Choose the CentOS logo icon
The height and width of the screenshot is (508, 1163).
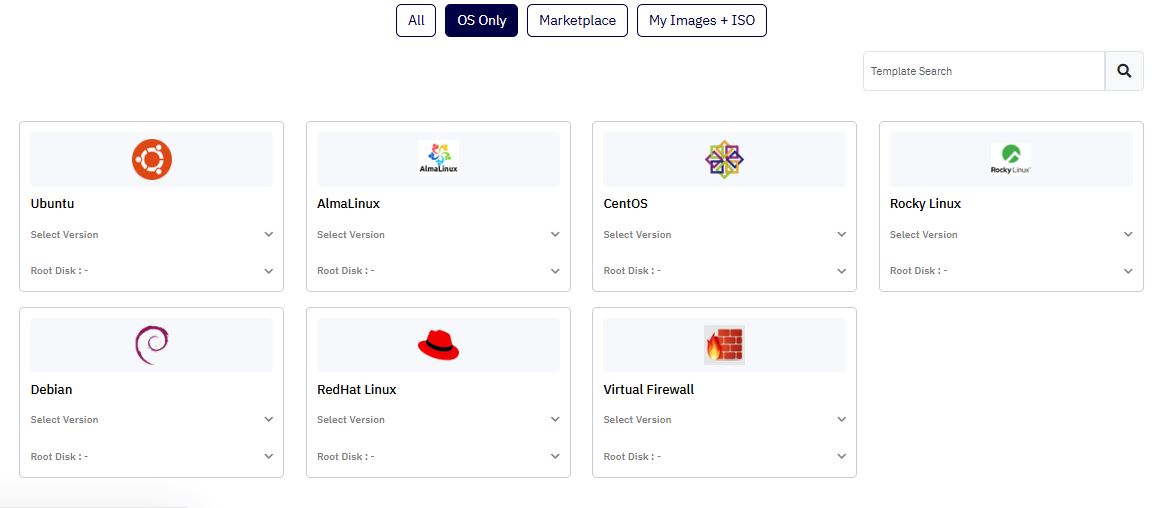[x=725, y=159]
